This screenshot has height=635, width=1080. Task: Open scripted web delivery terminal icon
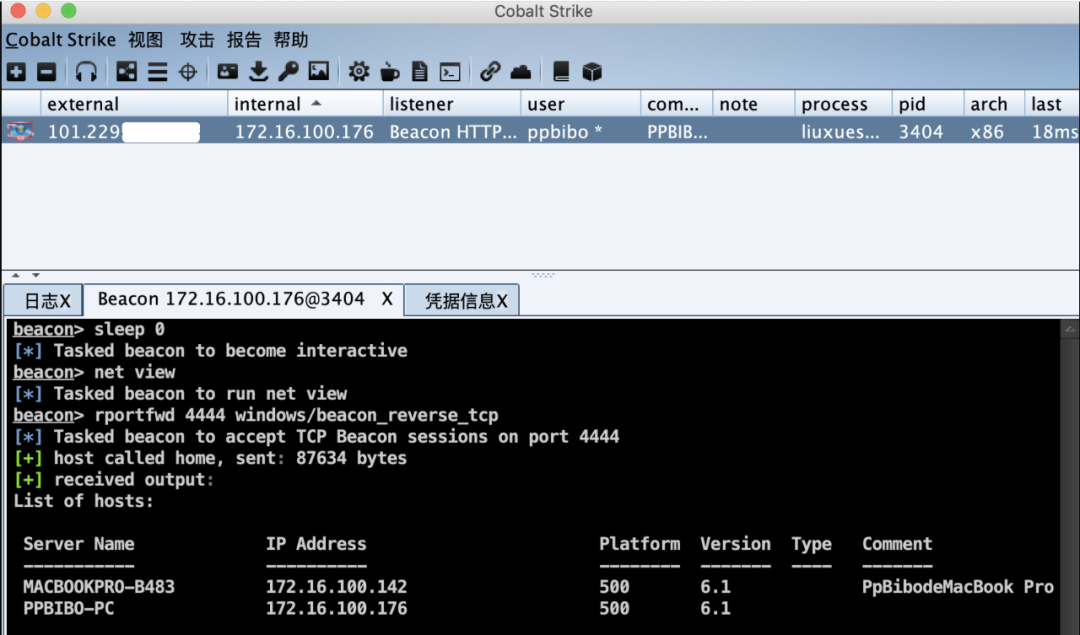[450, 72]
